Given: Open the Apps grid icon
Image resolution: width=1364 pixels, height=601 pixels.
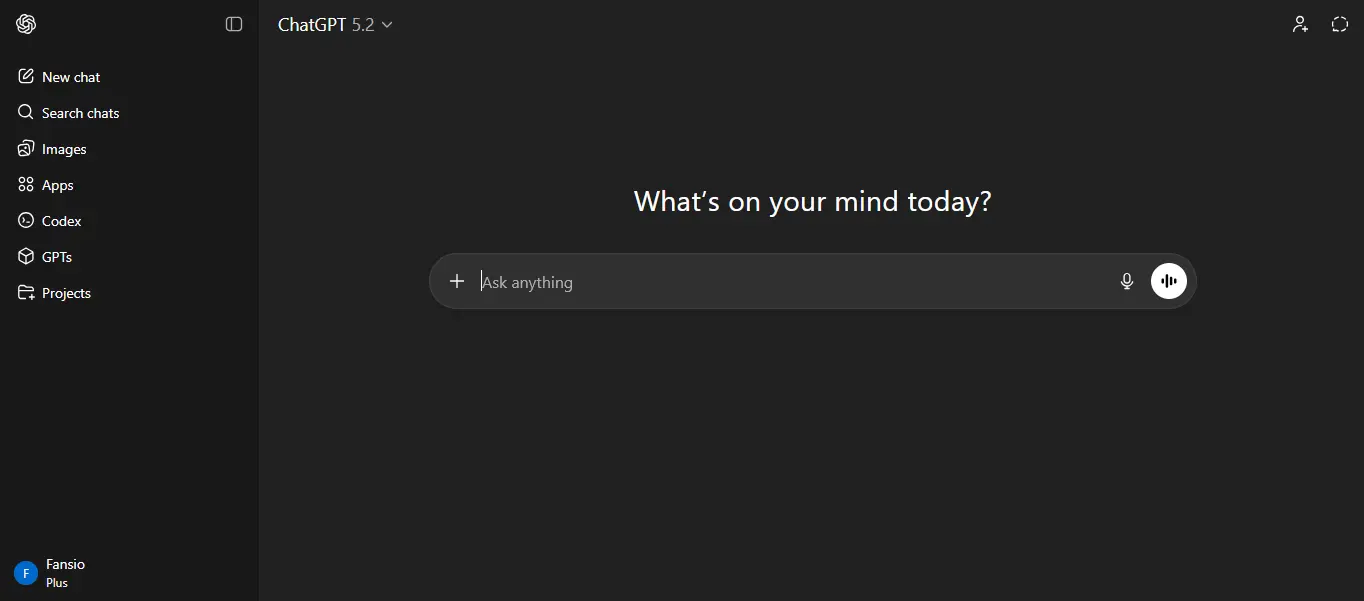Looking at the screenshot, I should click(26, 185).
